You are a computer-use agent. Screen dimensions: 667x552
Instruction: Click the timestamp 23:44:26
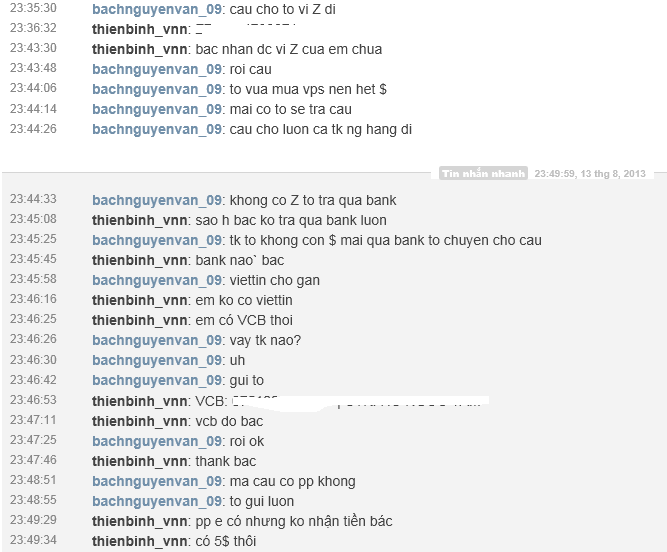33,128
